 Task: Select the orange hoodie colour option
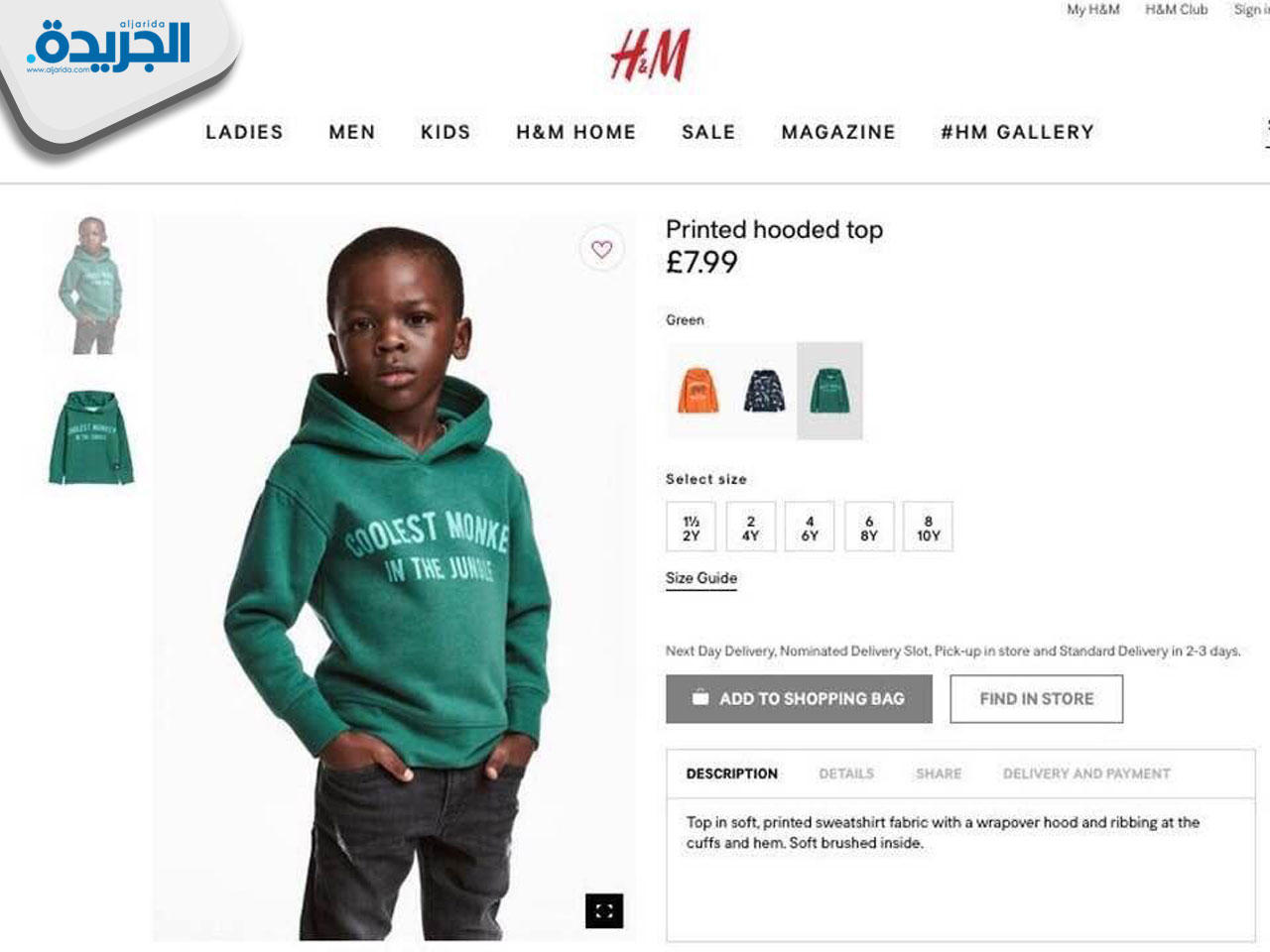[x=698, y=391]
